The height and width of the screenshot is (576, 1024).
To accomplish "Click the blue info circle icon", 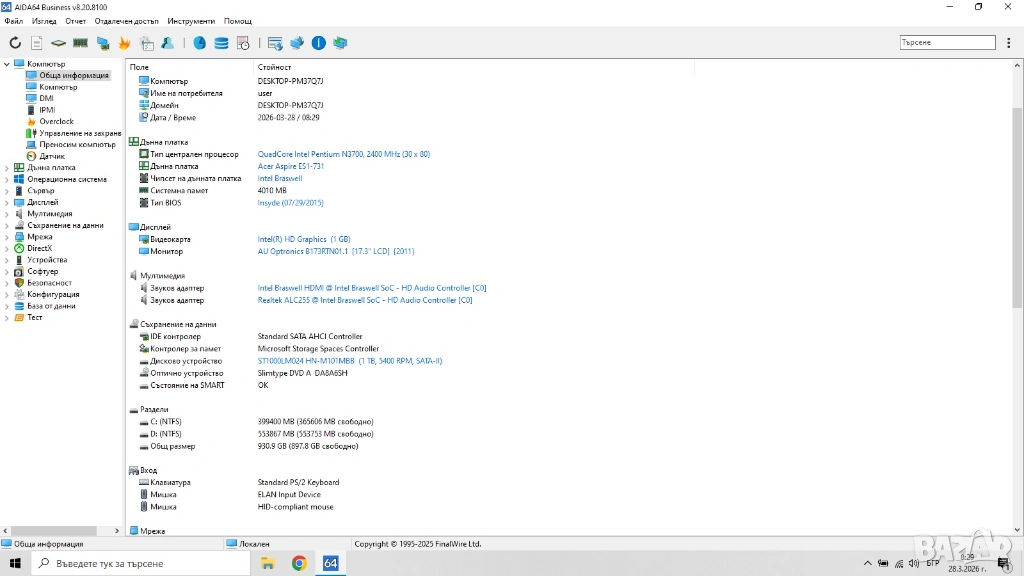I will click(x=318, y=43).
